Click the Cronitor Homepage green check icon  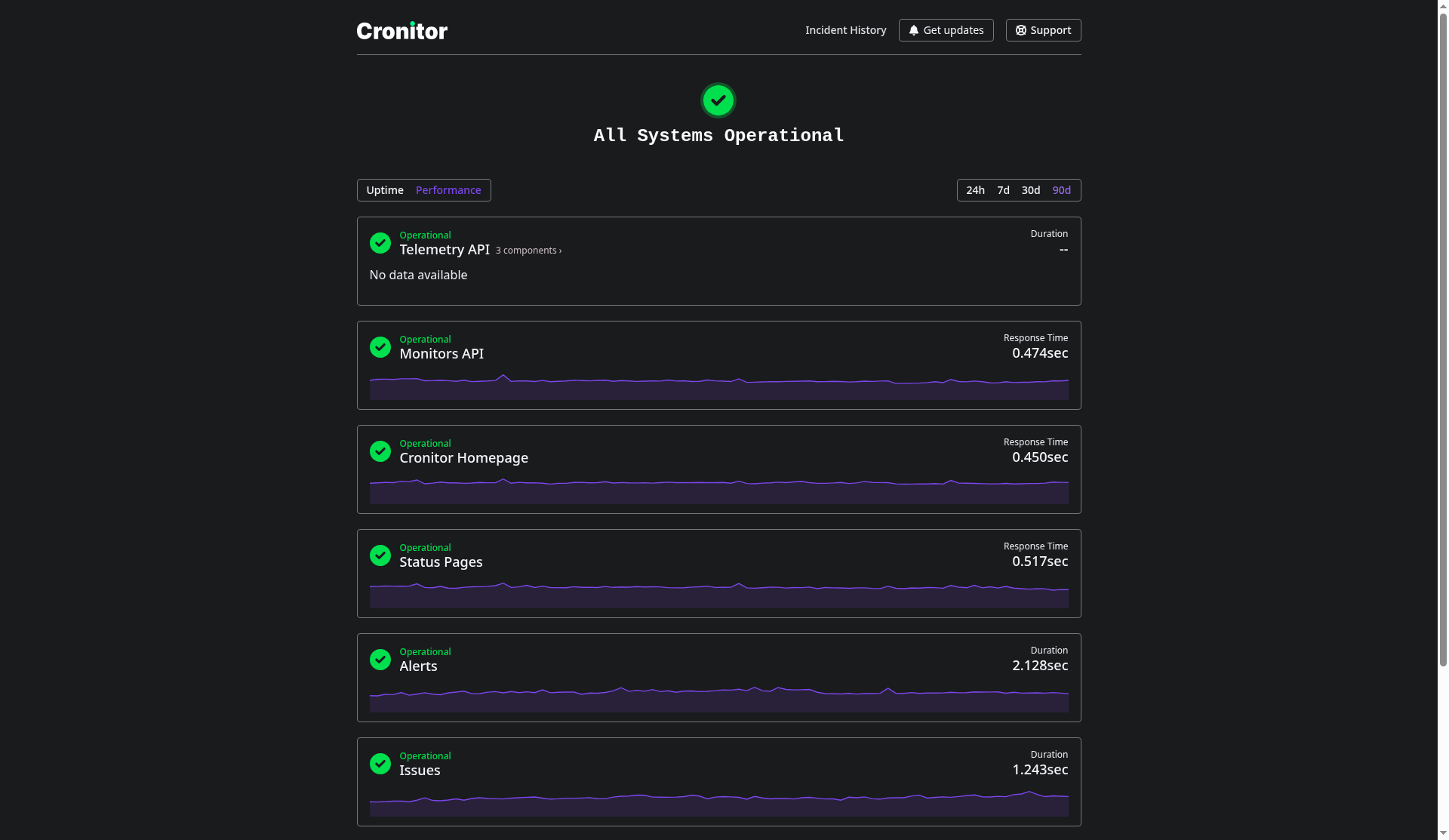(380, 451)
